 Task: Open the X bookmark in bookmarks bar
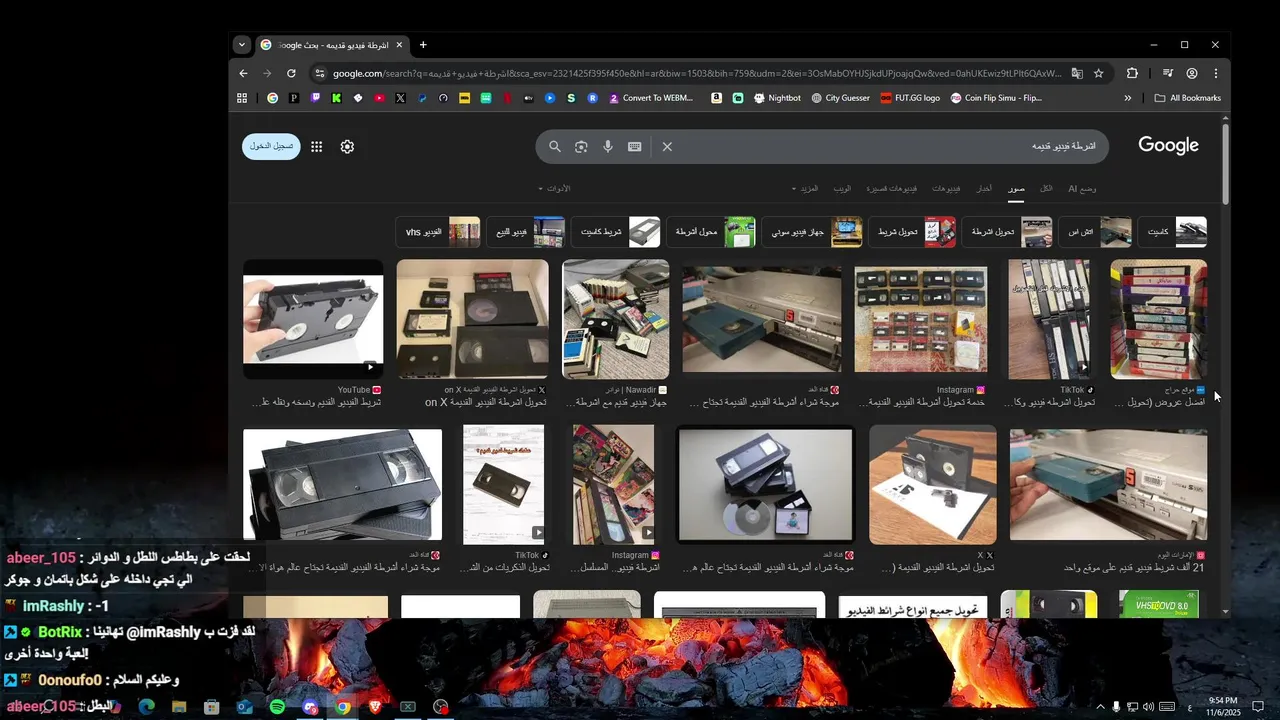(x=400, y=98)
